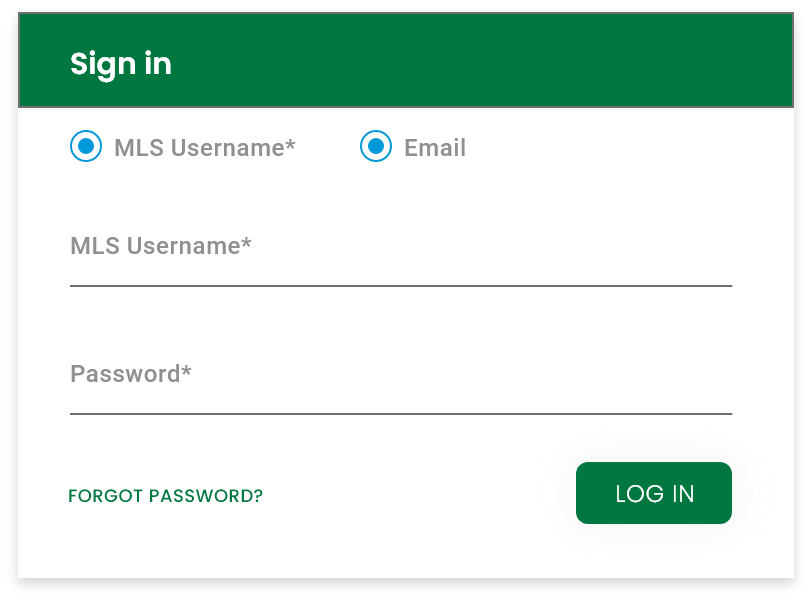This screenshot has height=602, width=812.
Task: Open the FORGOT PASSWORD? link
Action: click(x=165, y=496)
